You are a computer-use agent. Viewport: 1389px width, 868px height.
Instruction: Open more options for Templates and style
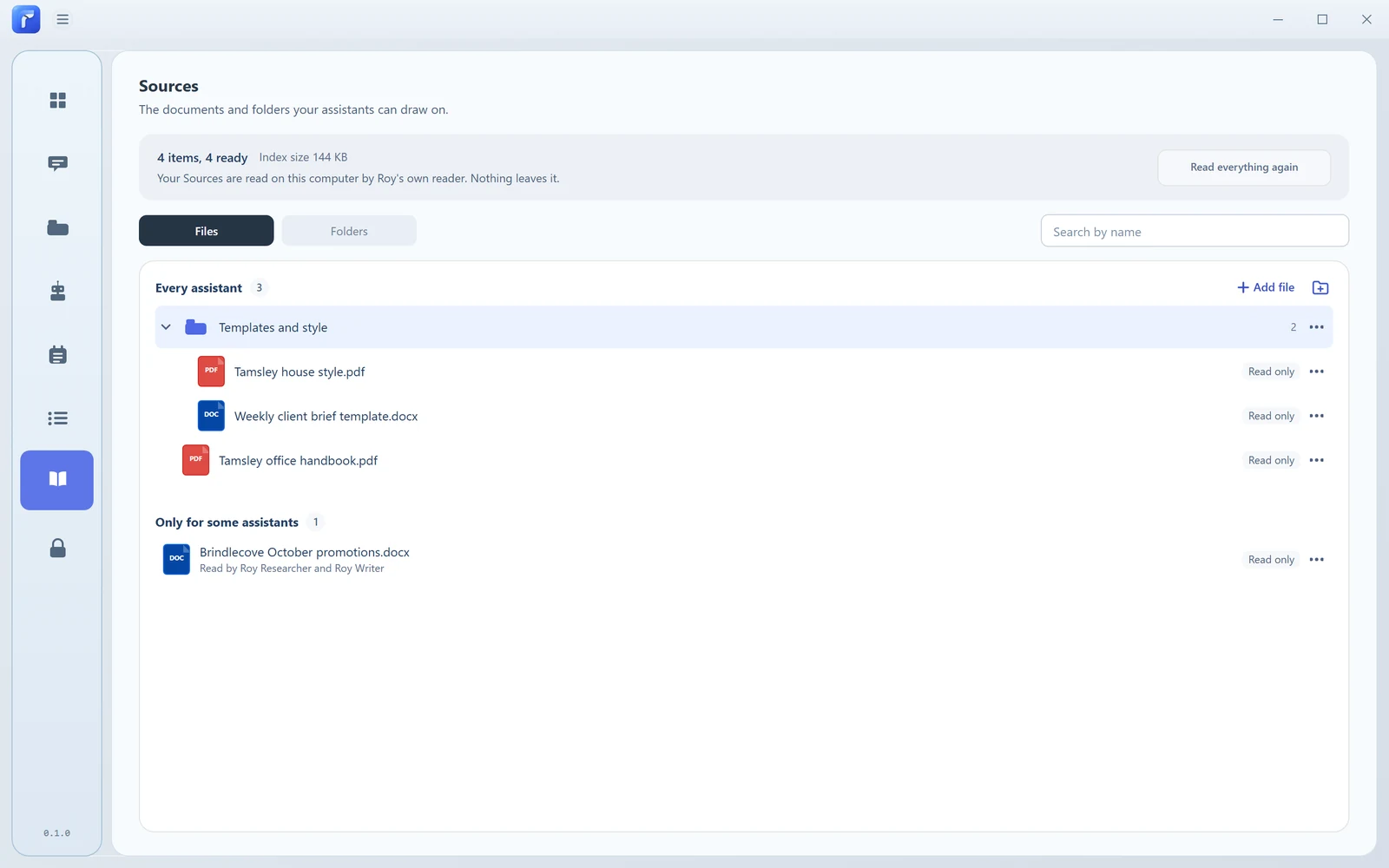pyautogui.click(x=1316, y=327)
